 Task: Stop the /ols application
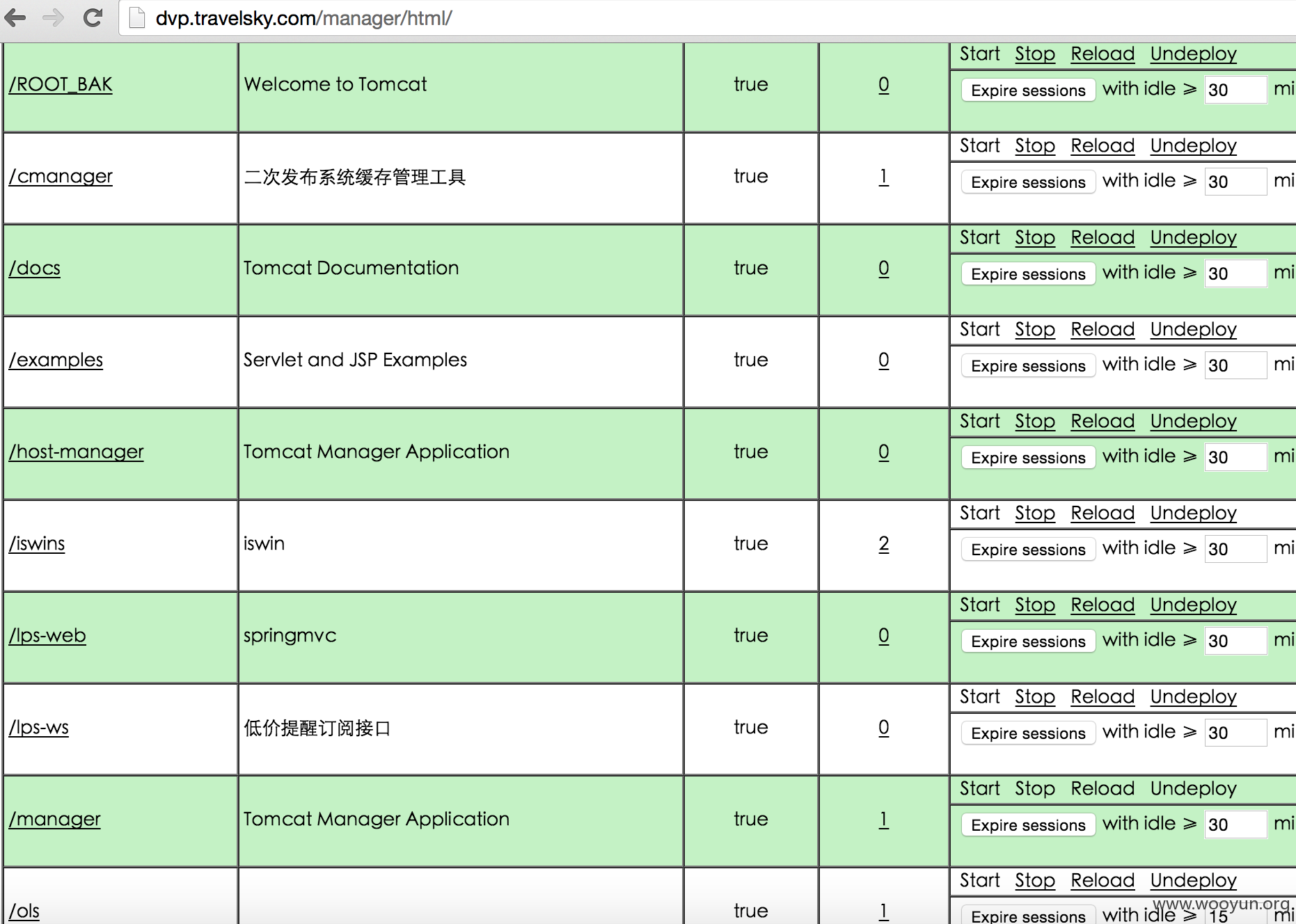tap(1035, 880)
